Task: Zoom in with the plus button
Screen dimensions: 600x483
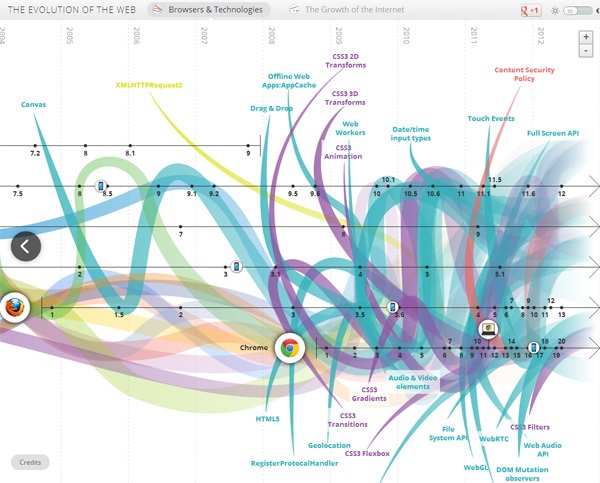Action: 586,37
